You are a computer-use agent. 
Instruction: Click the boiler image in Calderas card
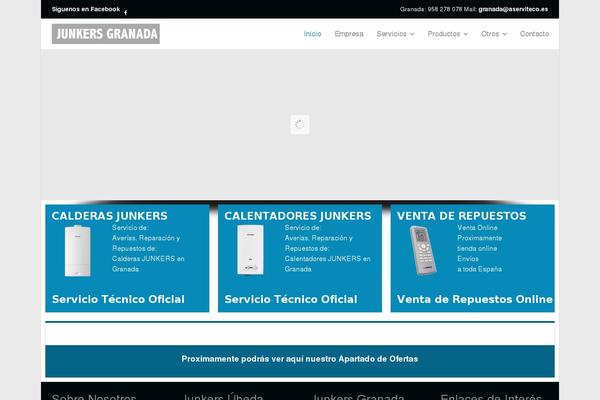78,251
